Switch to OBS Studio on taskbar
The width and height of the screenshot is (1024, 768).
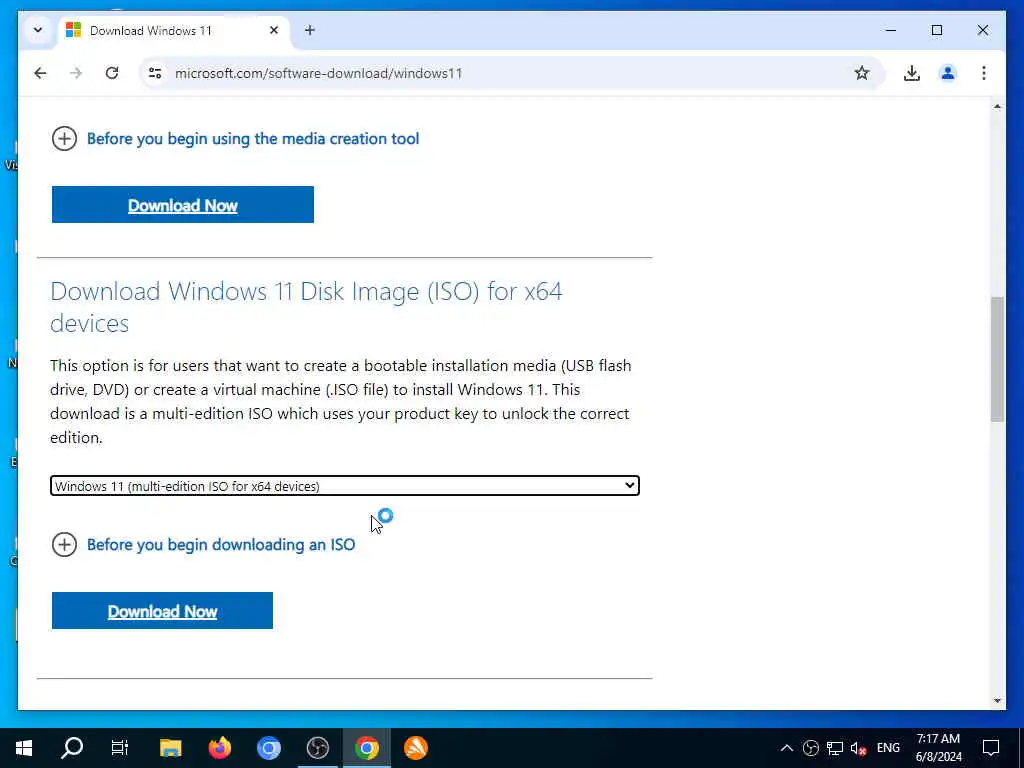317,748
